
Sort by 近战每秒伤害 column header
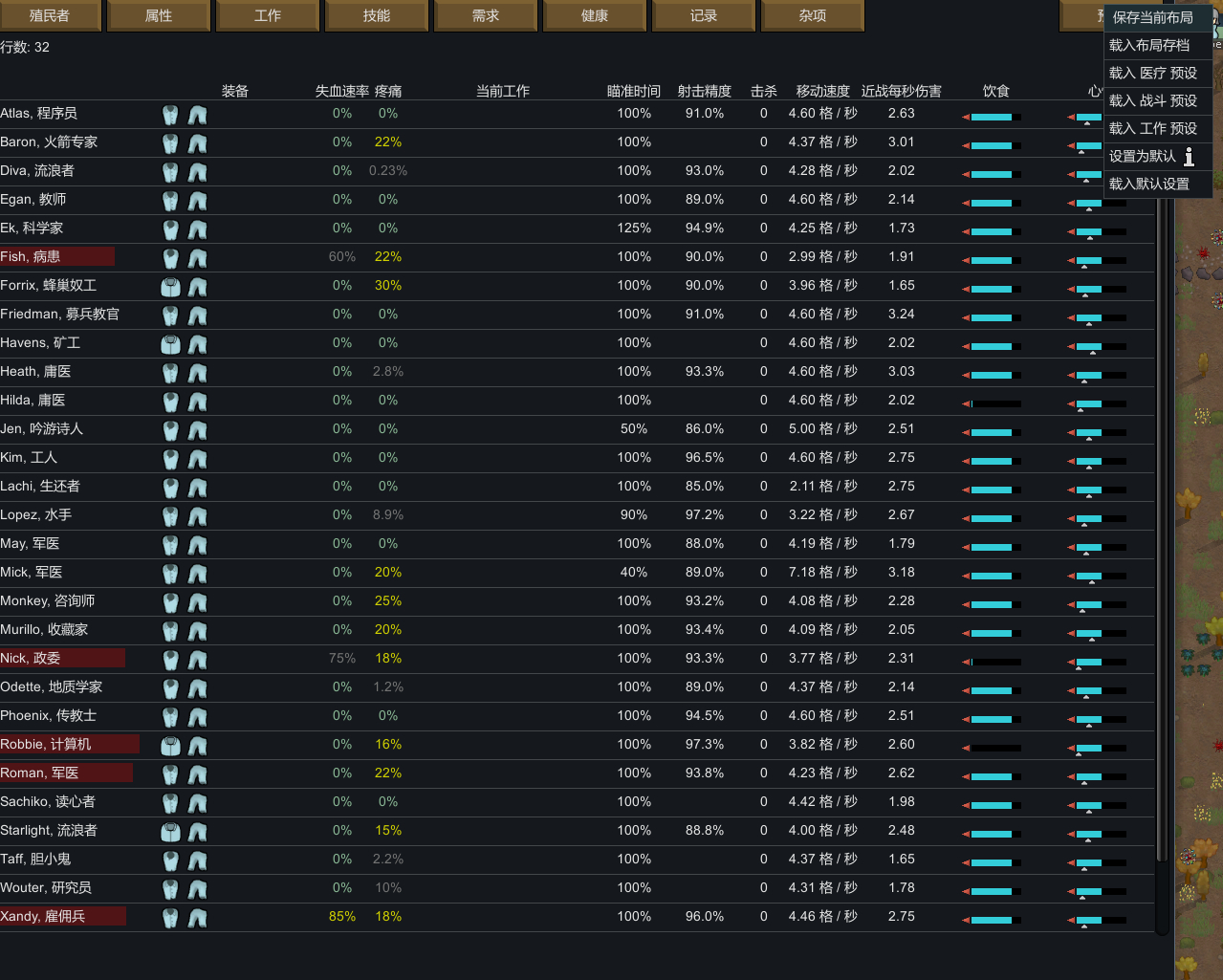pos(902,91)
